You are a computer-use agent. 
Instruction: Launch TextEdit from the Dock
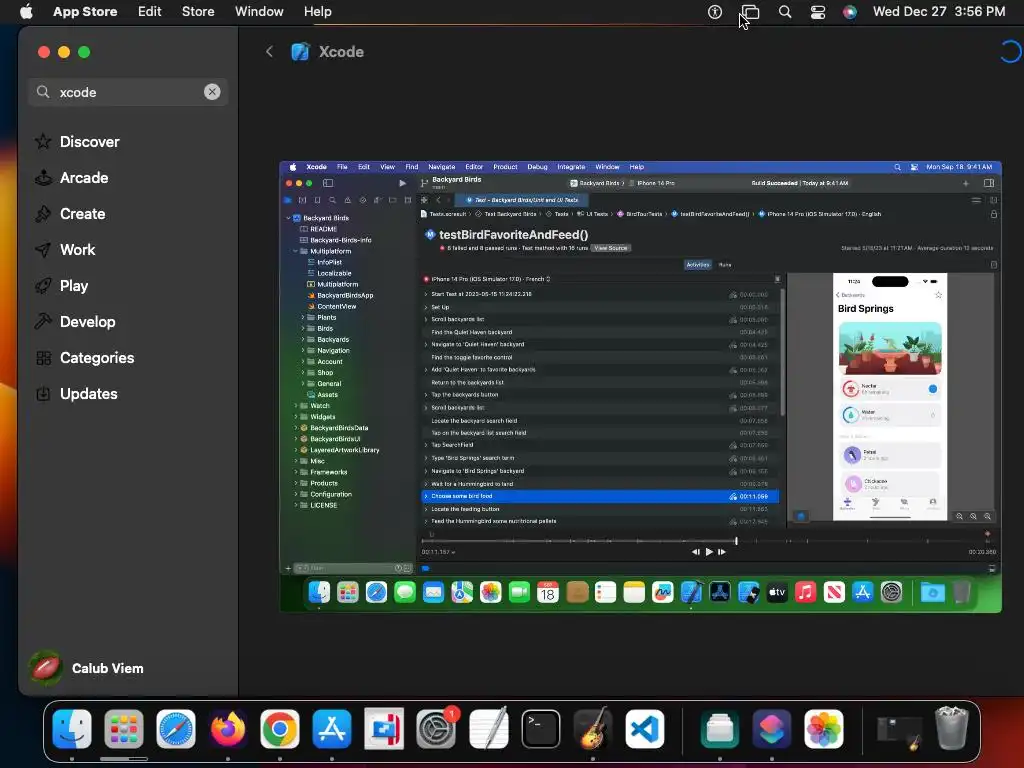point(488,729)
